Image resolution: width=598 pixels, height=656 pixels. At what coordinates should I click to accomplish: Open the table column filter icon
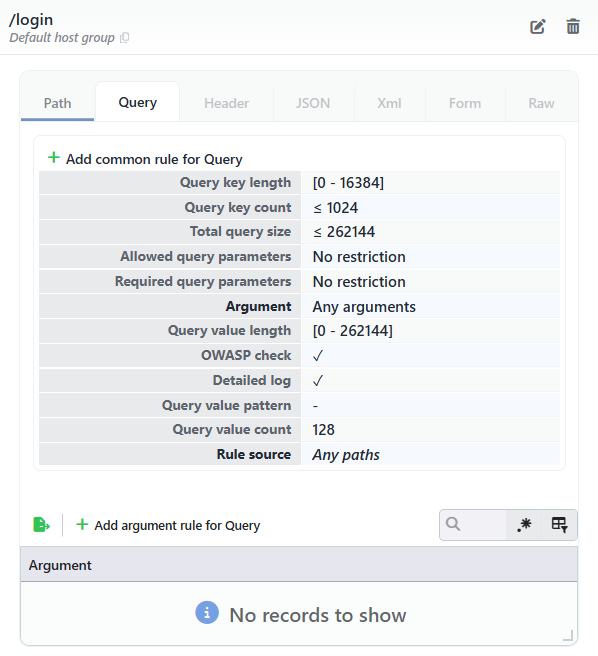[560, 525]
